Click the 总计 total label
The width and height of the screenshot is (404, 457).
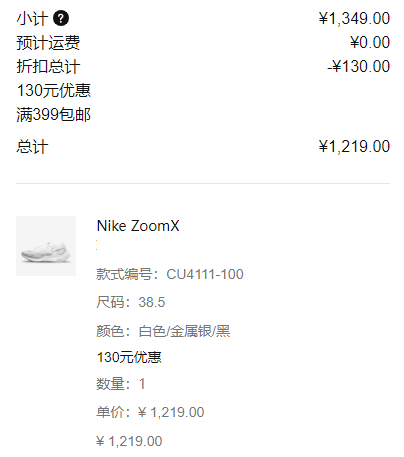tap(32, 147)
